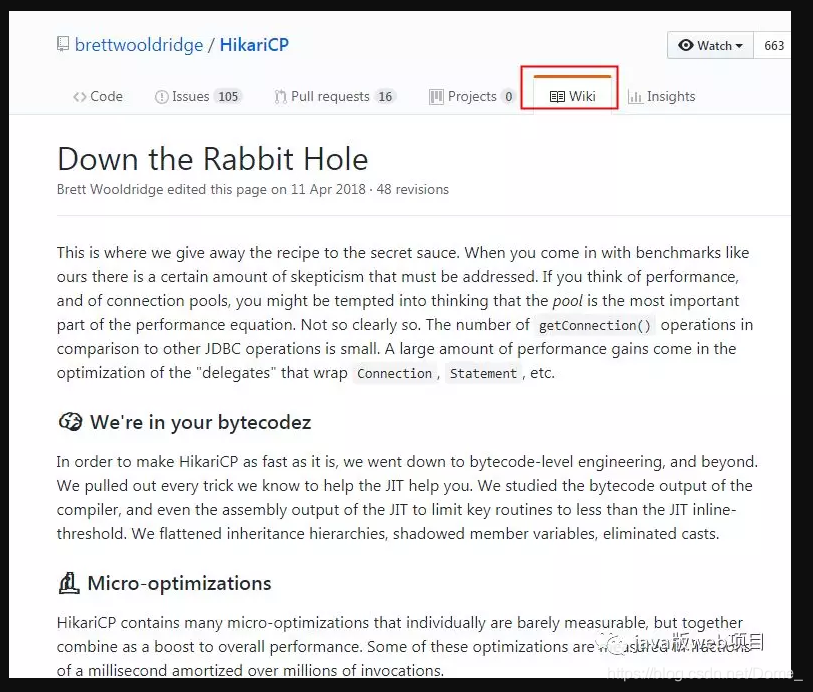
Task: Click the 105 issues counter badge
Action: pos(228,96)
